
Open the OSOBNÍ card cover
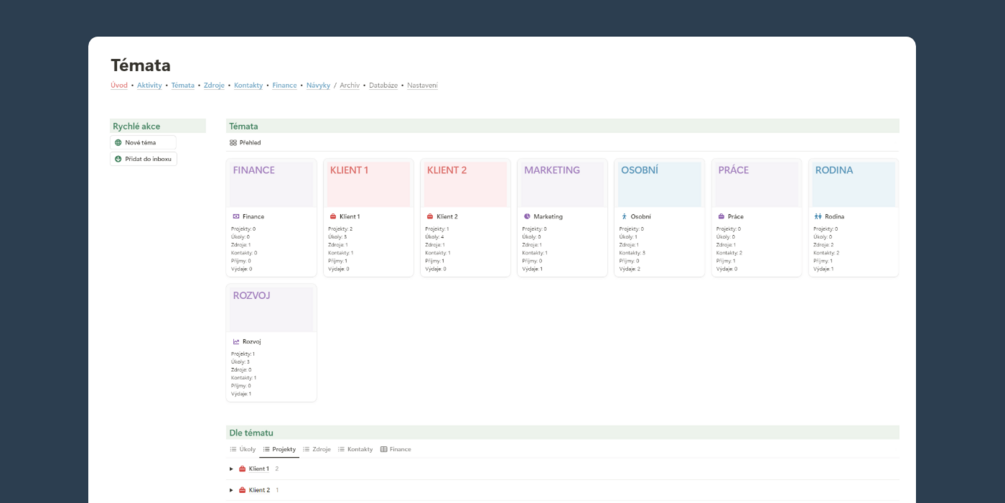pos(660,185)
